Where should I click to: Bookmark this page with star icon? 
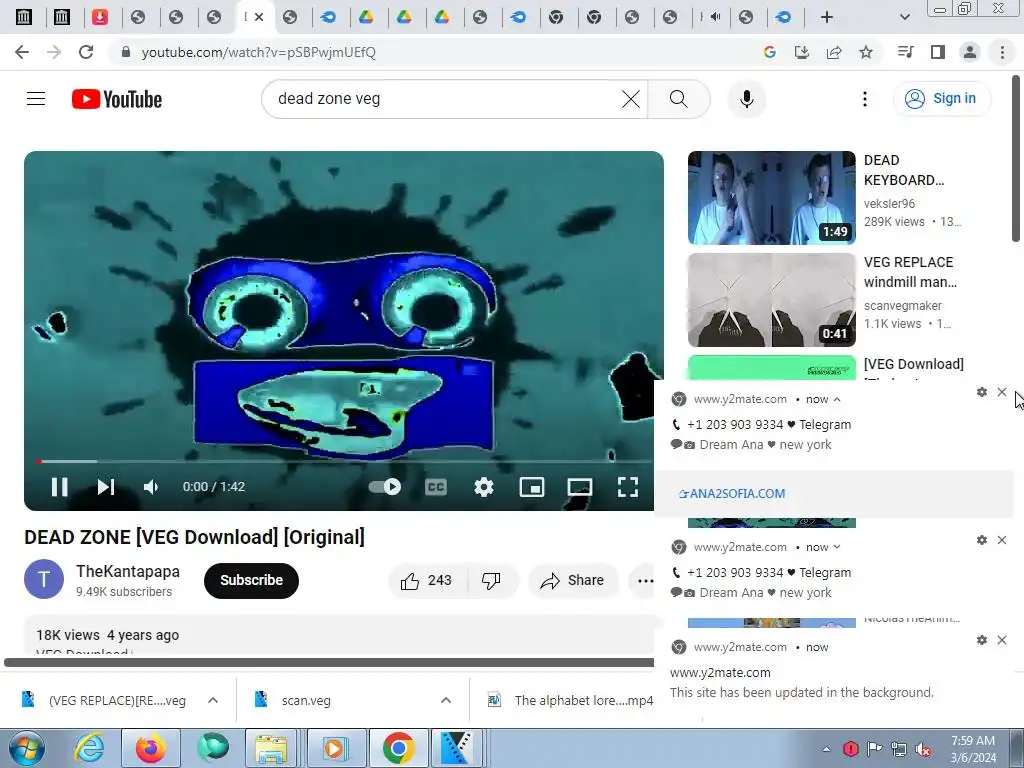point(866,52)
